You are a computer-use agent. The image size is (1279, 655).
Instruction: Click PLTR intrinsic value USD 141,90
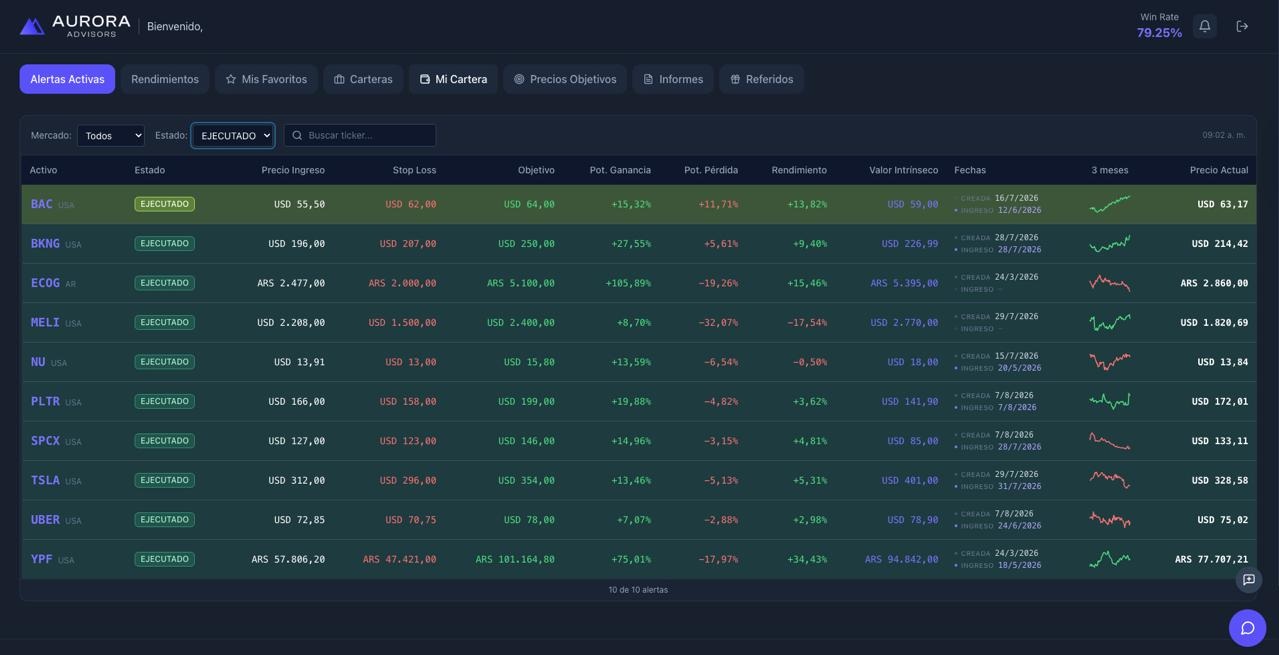[910, 401]
